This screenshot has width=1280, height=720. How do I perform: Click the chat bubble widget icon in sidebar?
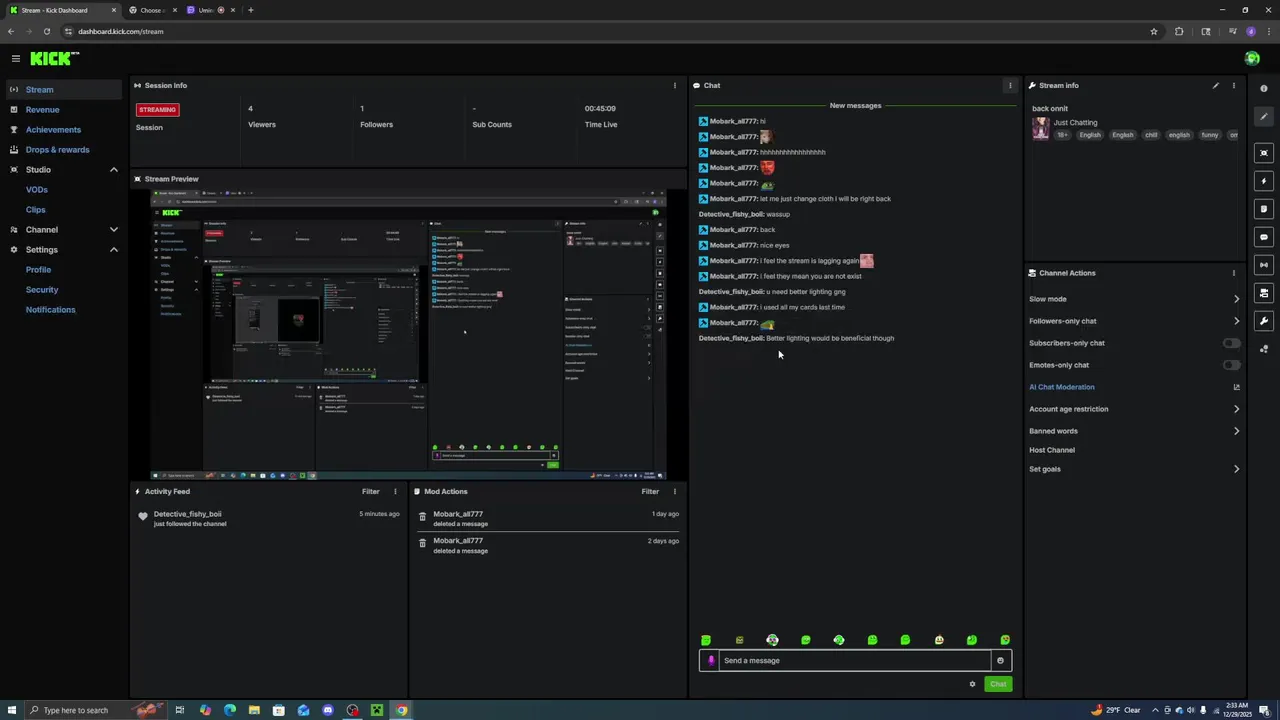point(1264,237)
